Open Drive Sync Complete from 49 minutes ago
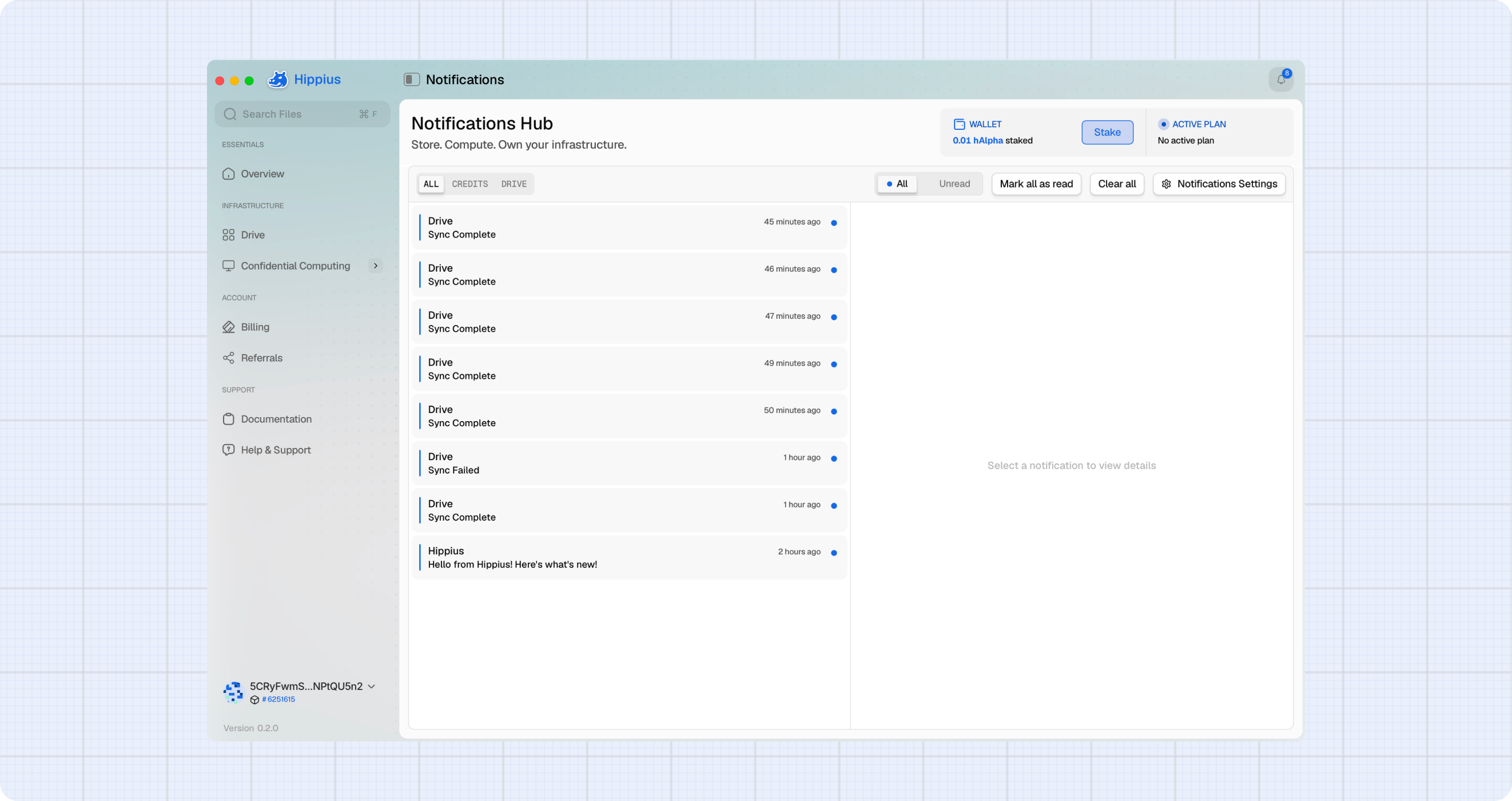 pyautogui.click(x=629, y=369)
